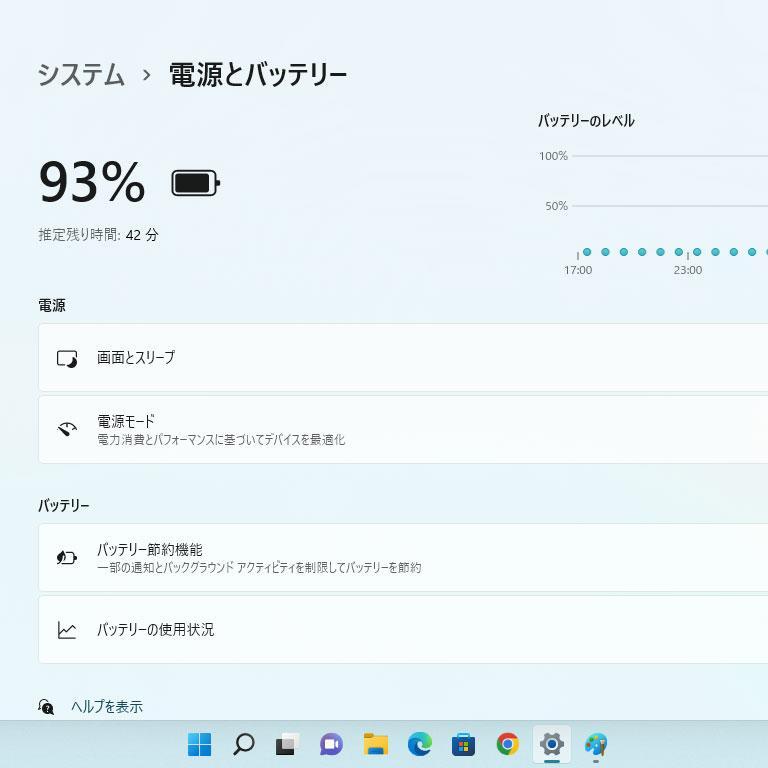Click the 23:00 label on chart axis
Screen dimensions: 768x768
click(x=688, y=270)
